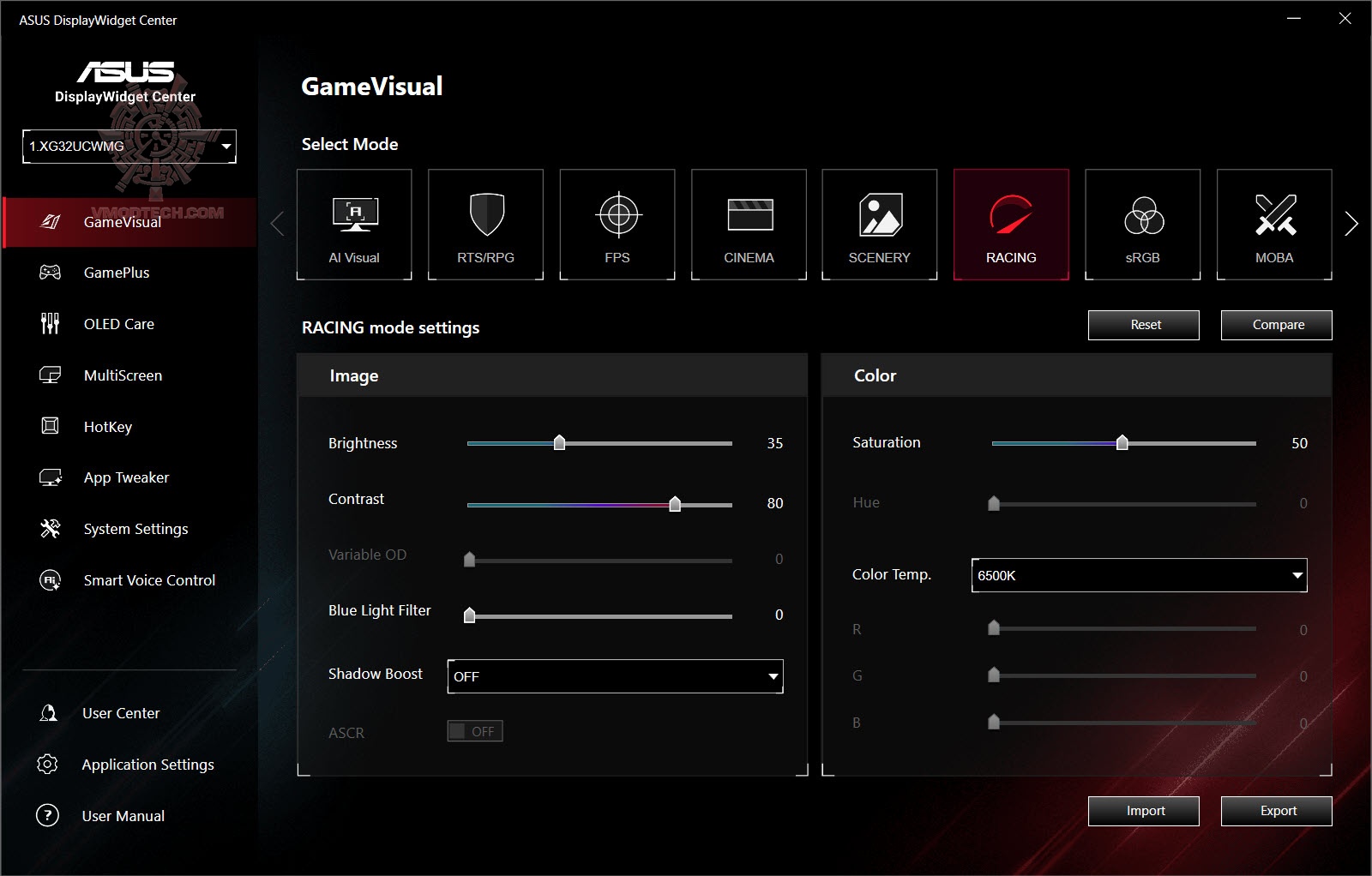Image resolution: width=1372 pixels, height=876 pixels.
Task: Click the Import button
Action: (x=1144, y=811)
